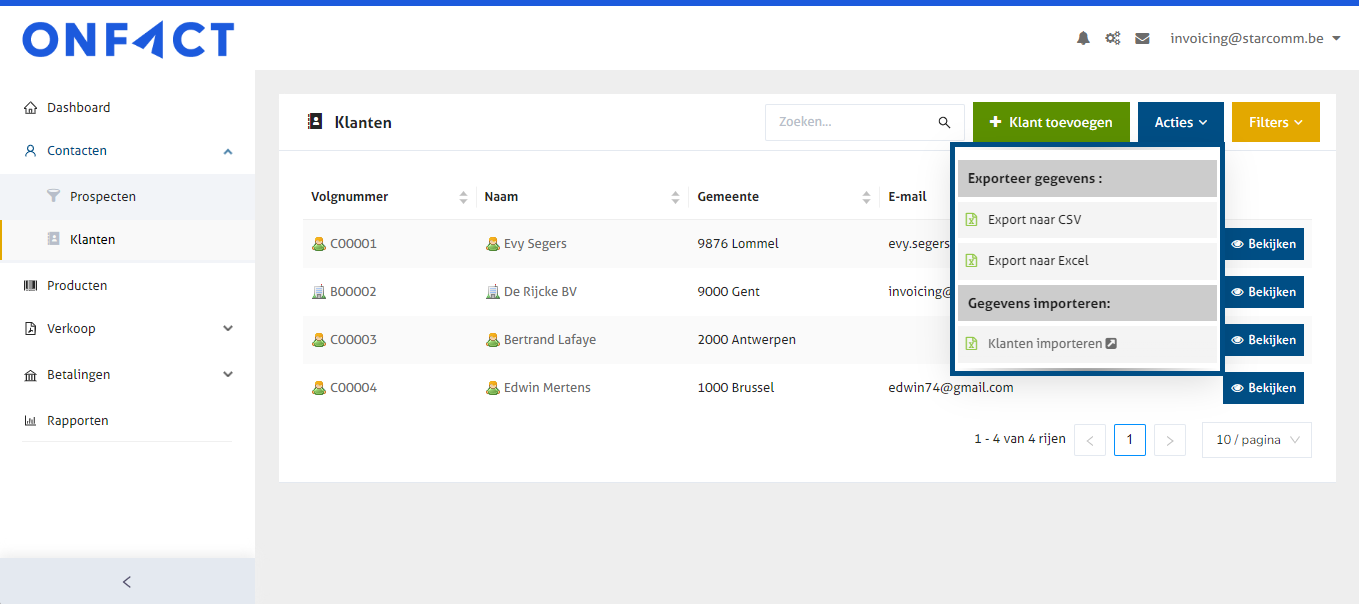The image size is (1359, 604).
Task: Click the notification bell icon
Action: [1083, 38]
